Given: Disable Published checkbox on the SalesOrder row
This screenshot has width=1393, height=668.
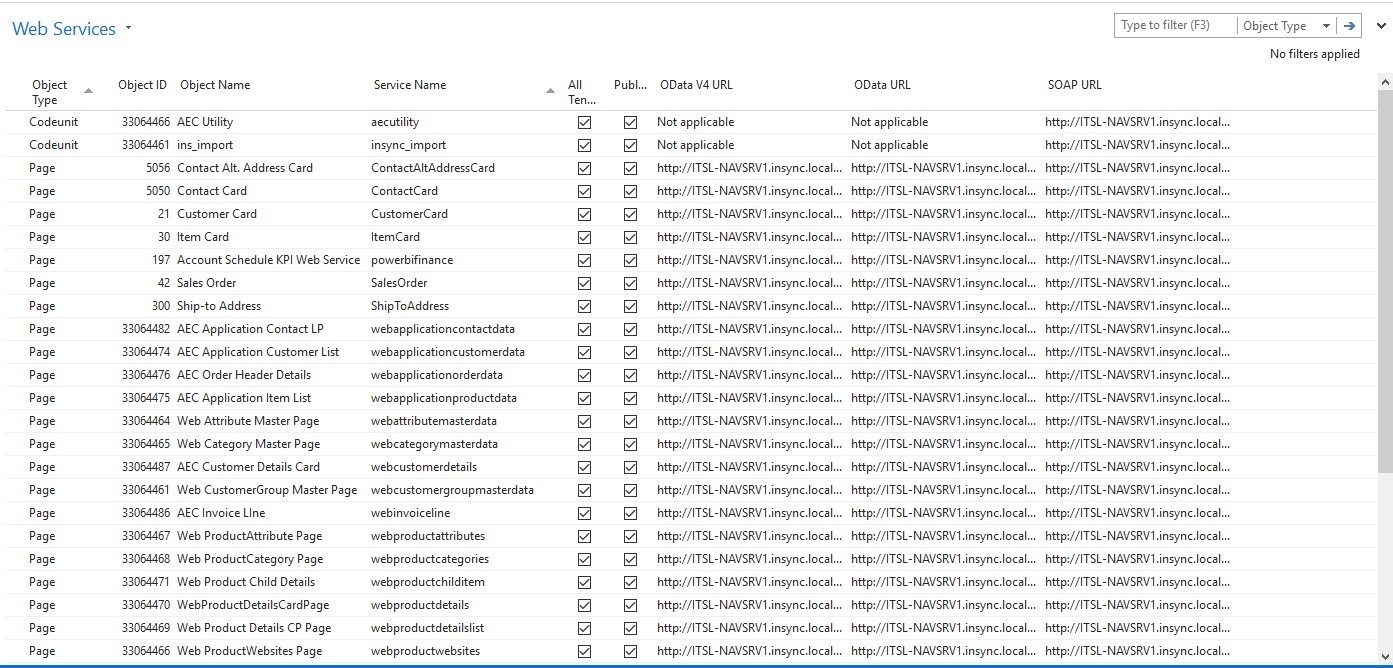Looking at the screenshot, I should pos(631,283).
